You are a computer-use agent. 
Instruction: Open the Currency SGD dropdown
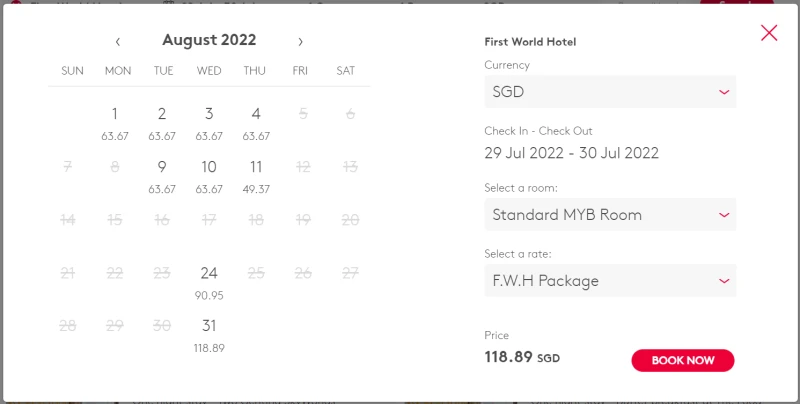(609, 92)
